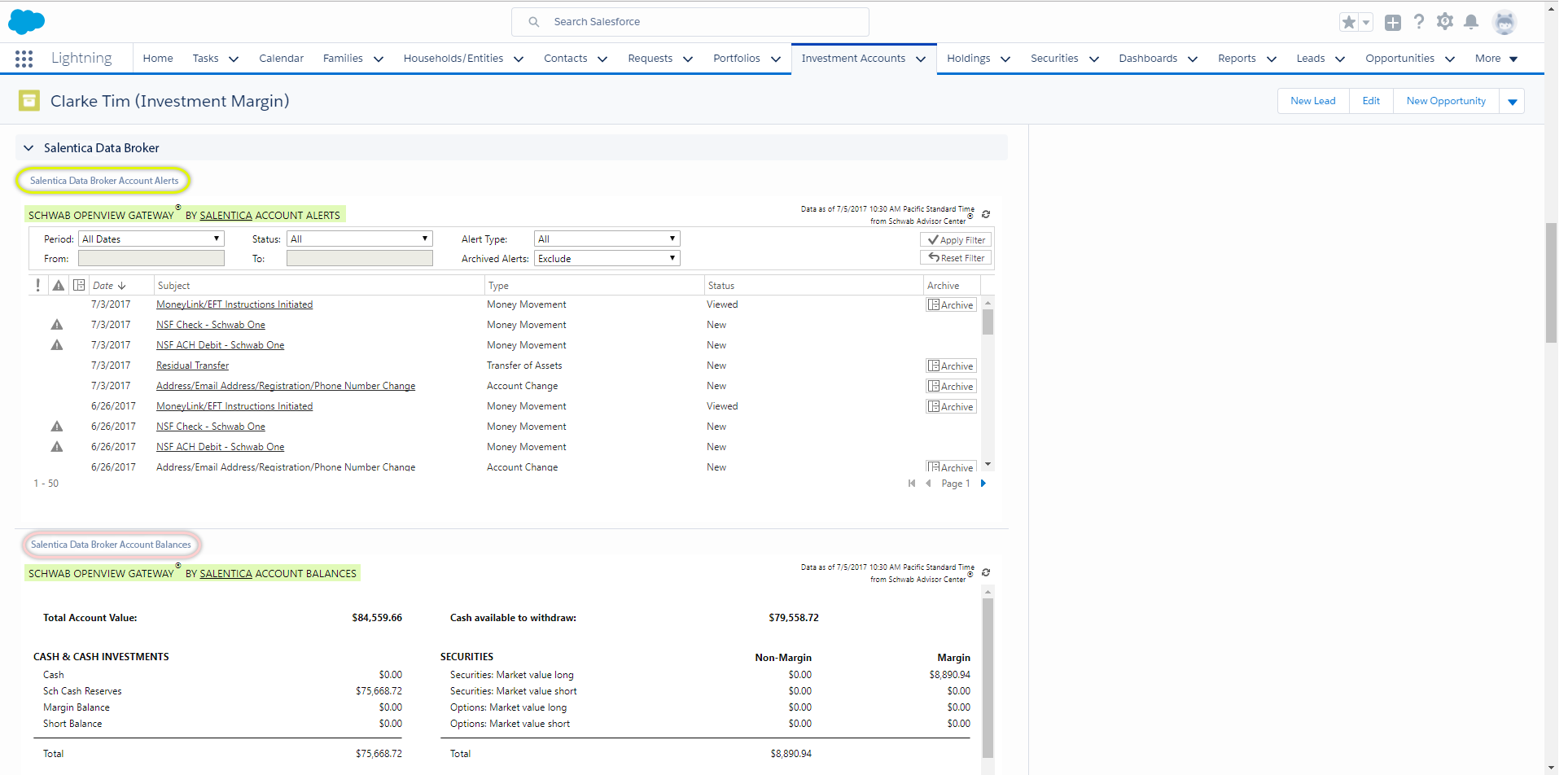Open the Calendar tab
Screen dimensions: 1568x775
point(281,59)
